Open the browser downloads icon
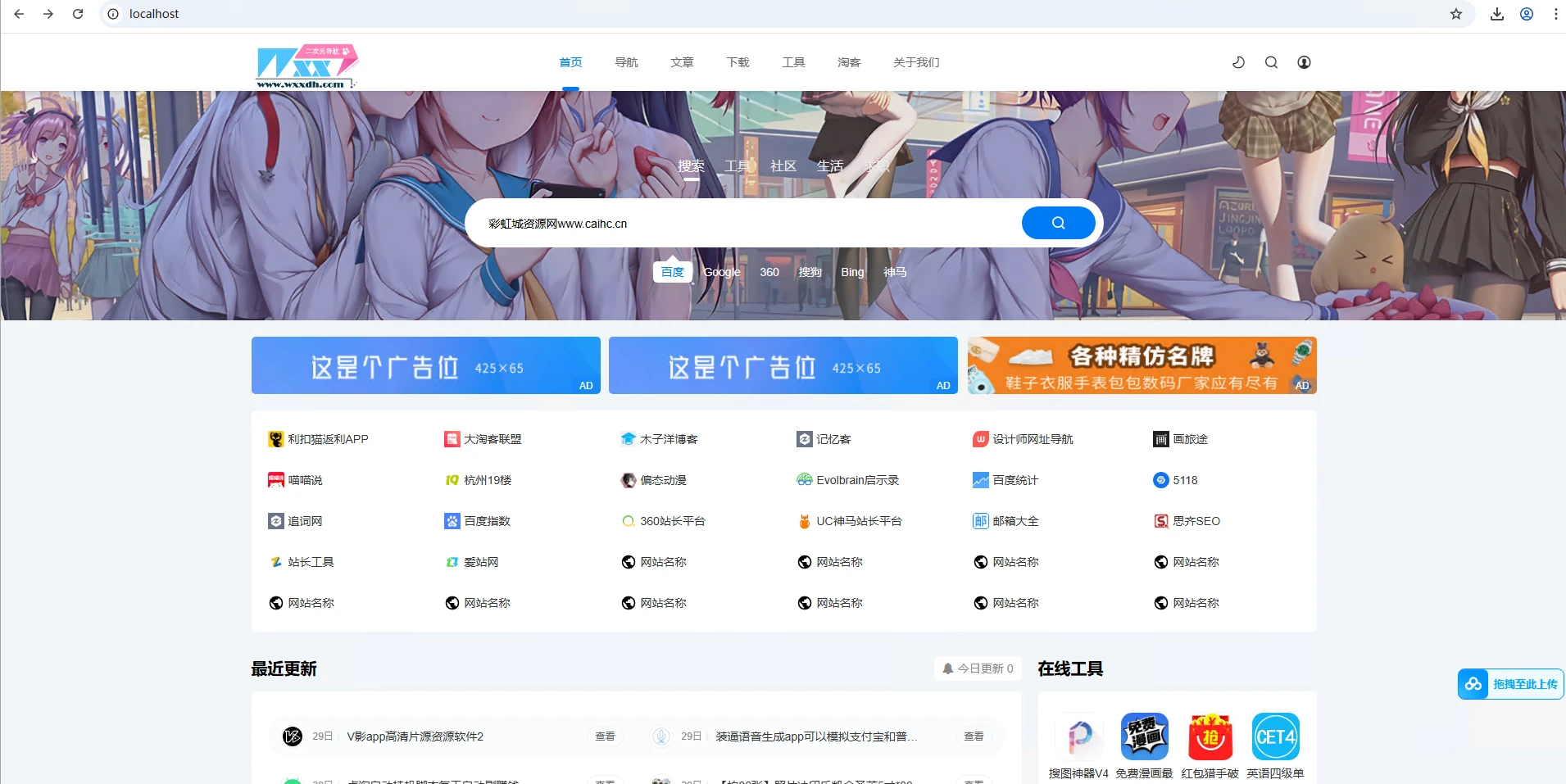The image size is (1566, 784). point(1496,13)
